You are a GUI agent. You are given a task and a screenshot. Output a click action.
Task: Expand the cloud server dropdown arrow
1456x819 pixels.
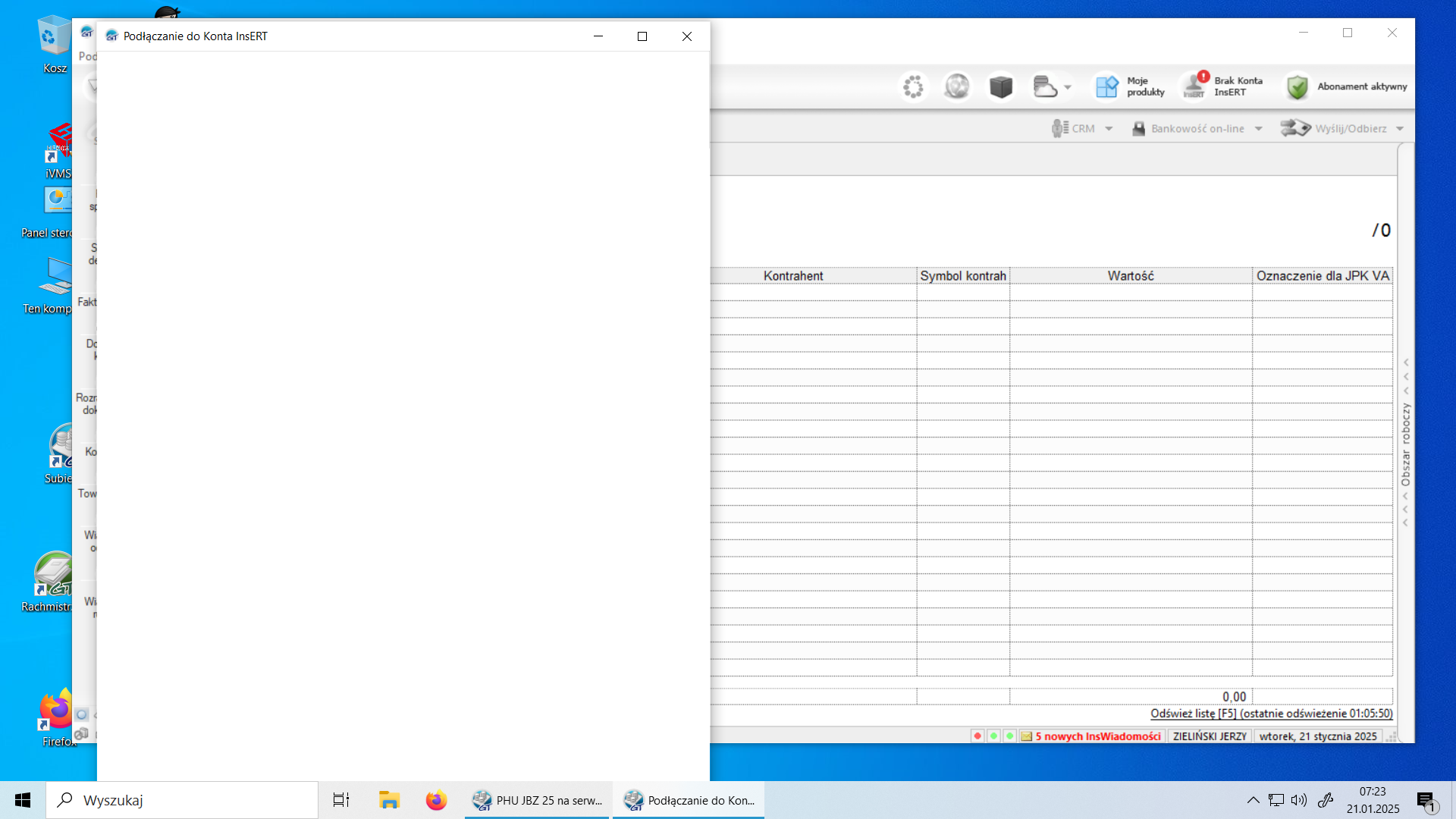(x=1068, y=87)
